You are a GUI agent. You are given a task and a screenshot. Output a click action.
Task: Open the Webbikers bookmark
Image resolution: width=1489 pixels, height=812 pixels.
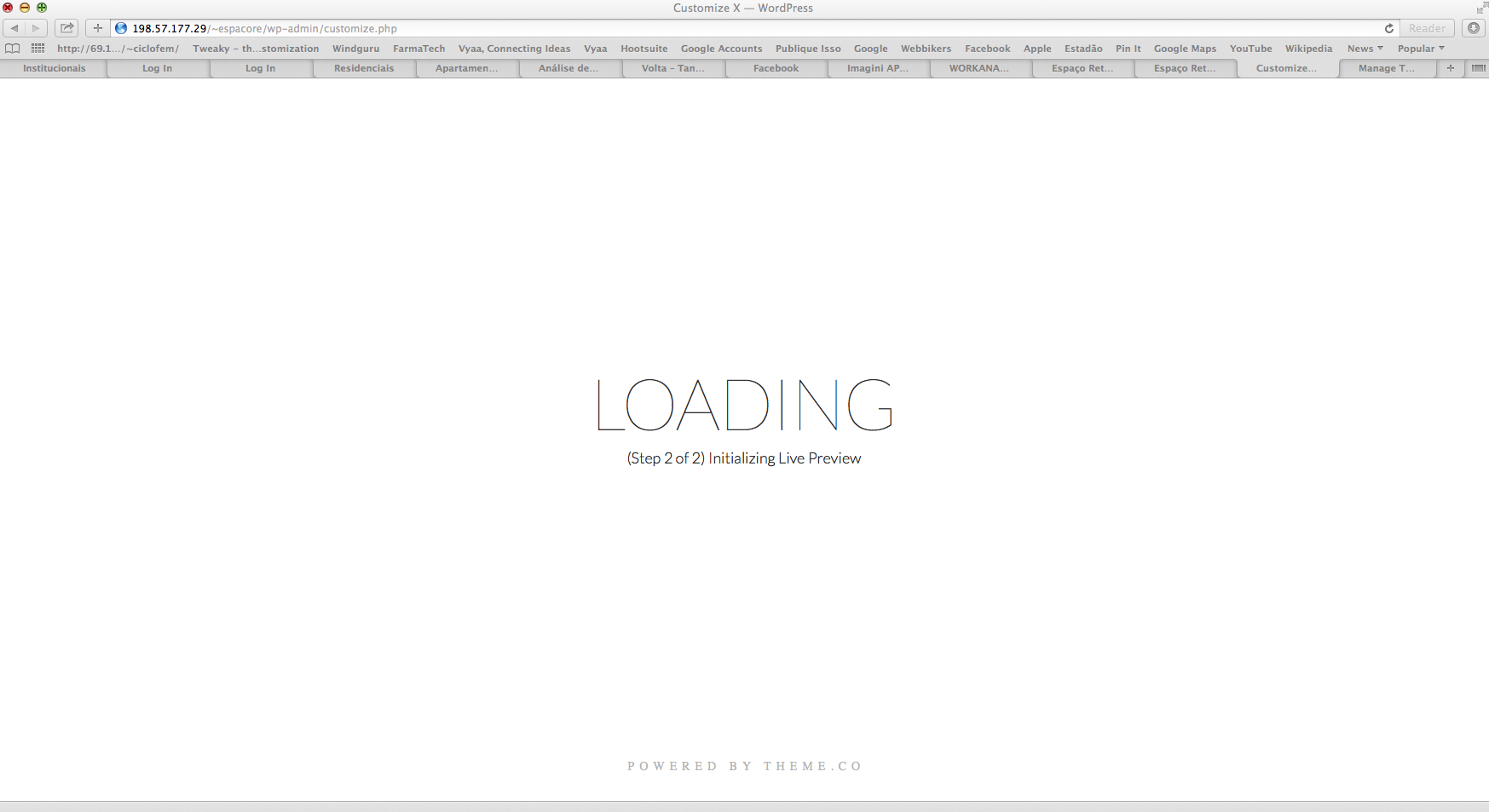[926, 49]
